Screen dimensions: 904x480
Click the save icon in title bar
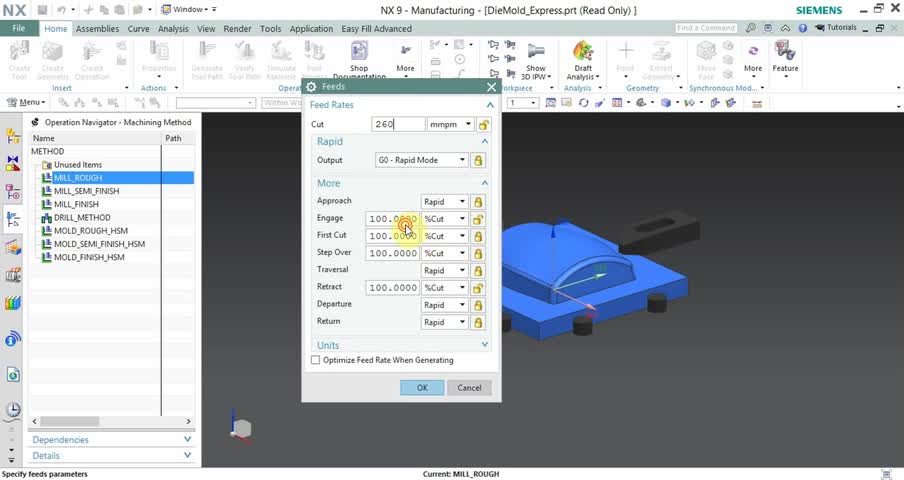pos(42,10)
